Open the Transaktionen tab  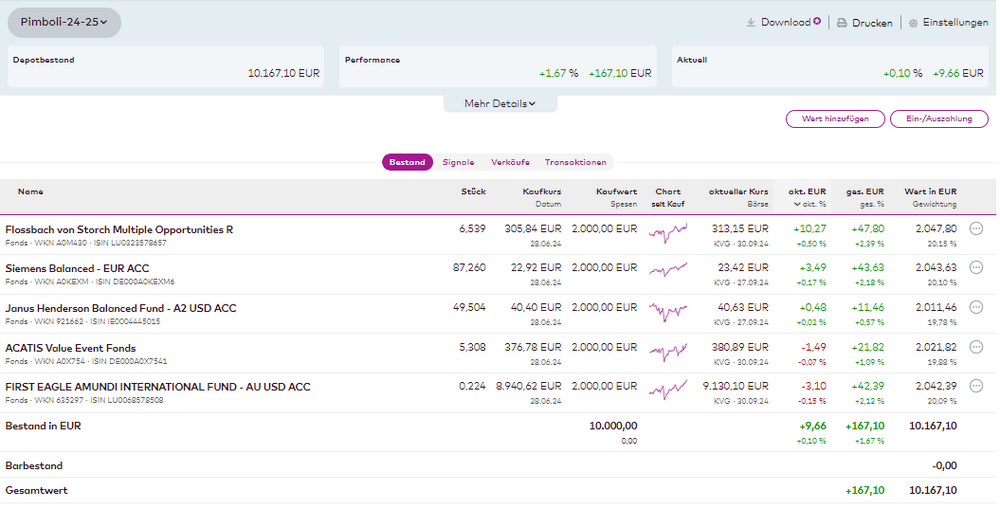[575, 162]
